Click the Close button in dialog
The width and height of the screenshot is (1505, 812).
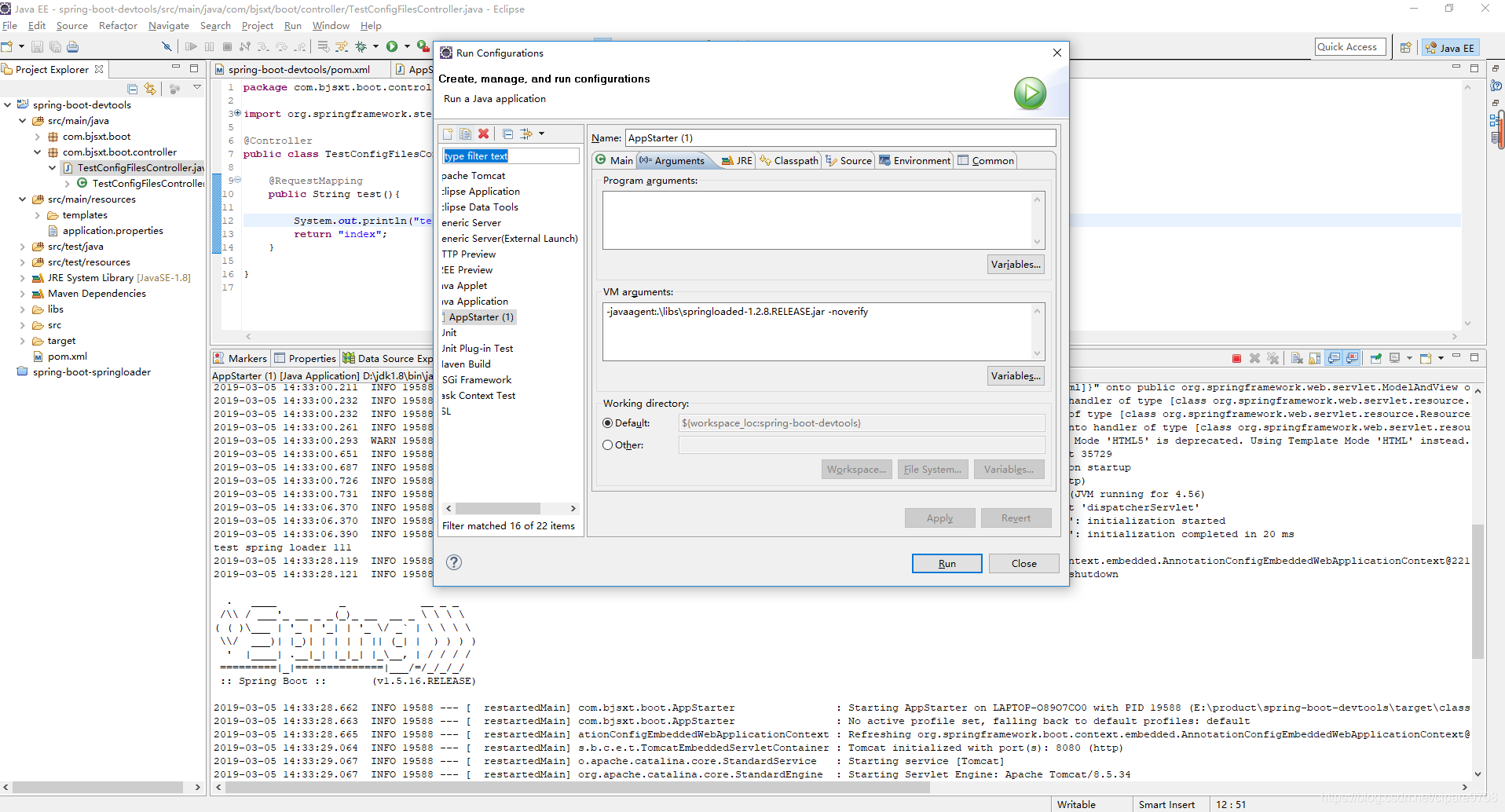click(1023, 563)
